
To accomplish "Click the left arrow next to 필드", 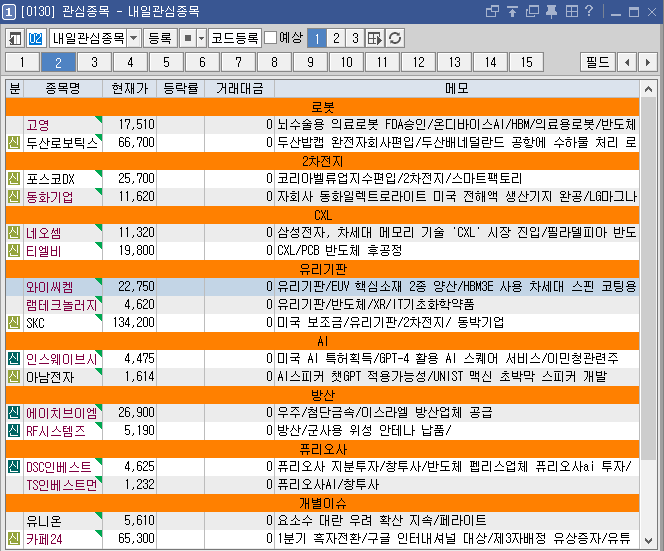I will pyautogui.click(x=627, y=62).
